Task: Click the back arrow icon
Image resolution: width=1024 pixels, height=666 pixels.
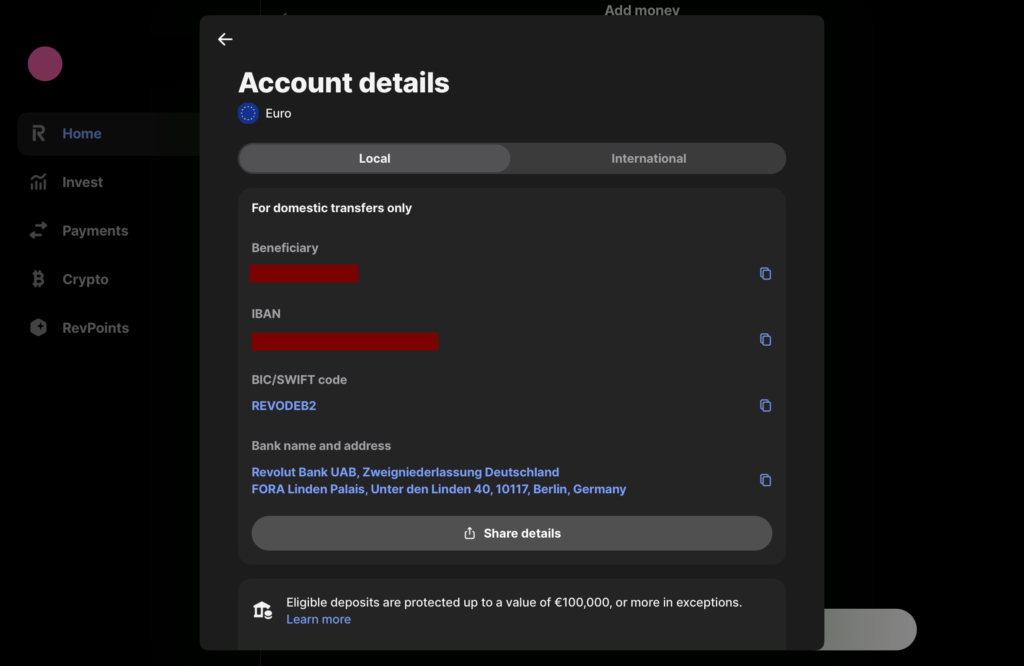Action: click(x=225, y=39)
